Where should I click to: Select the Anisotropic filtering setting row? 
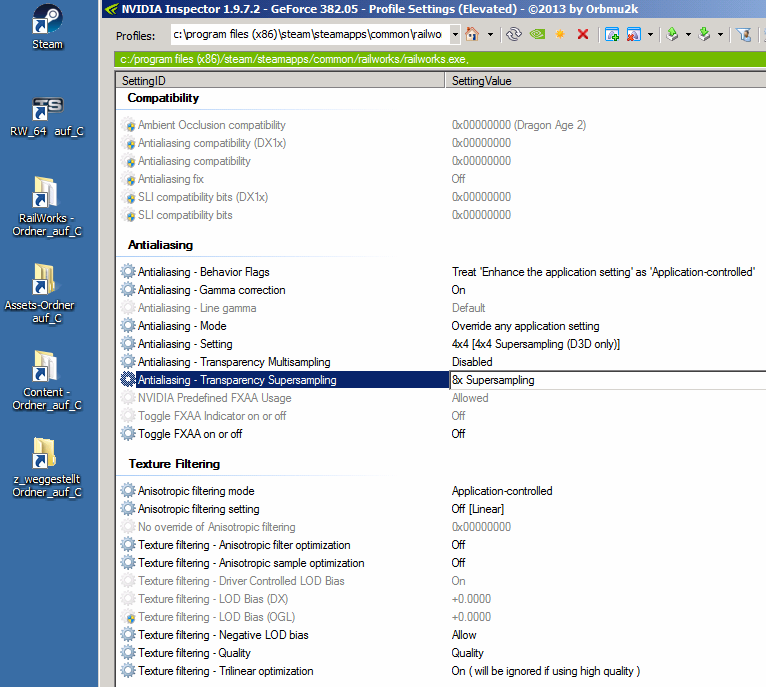tap(441, 509)
